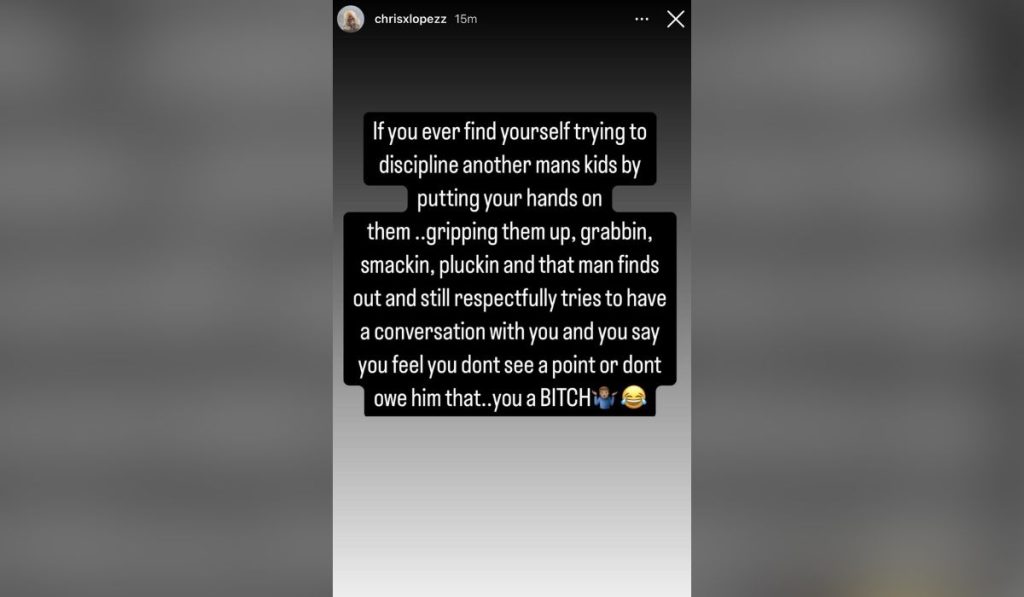Screen dimensions: 1024x597
Task: Click the line 'smackin, pluckin and that man finds'
Action: (x=509, y=265)
